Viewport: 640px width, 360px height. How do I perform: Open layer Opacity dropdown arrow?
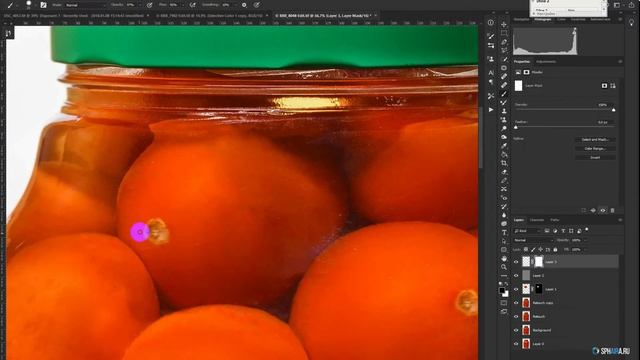coord(586,240)
